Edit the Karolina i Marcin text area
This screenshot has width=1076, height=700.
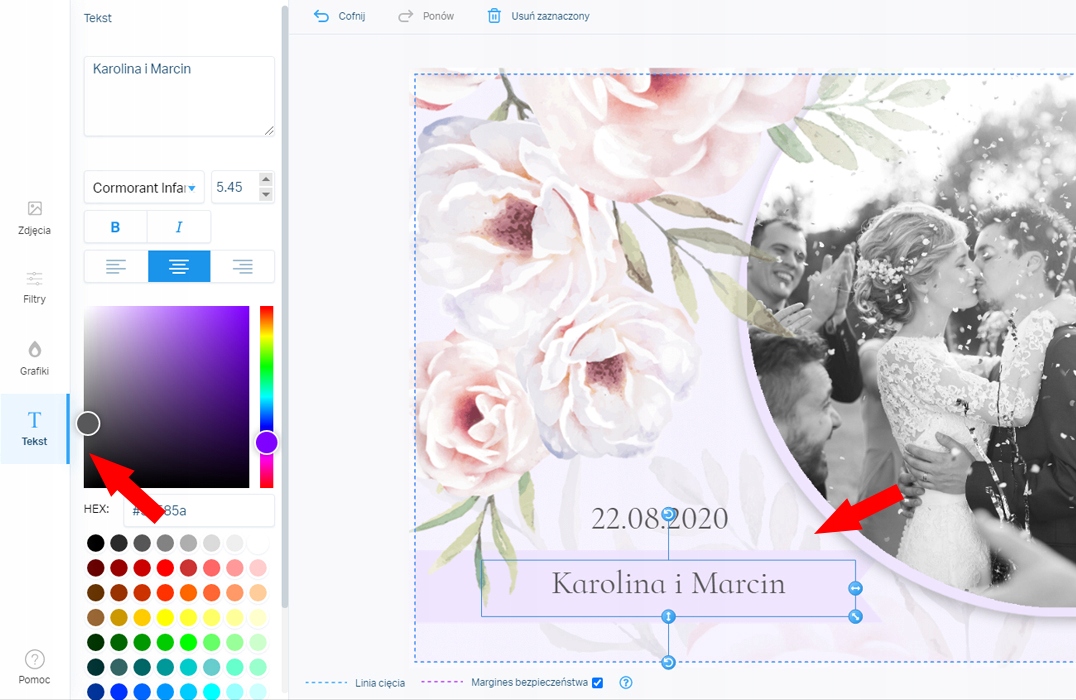click(x=179, y=96)
